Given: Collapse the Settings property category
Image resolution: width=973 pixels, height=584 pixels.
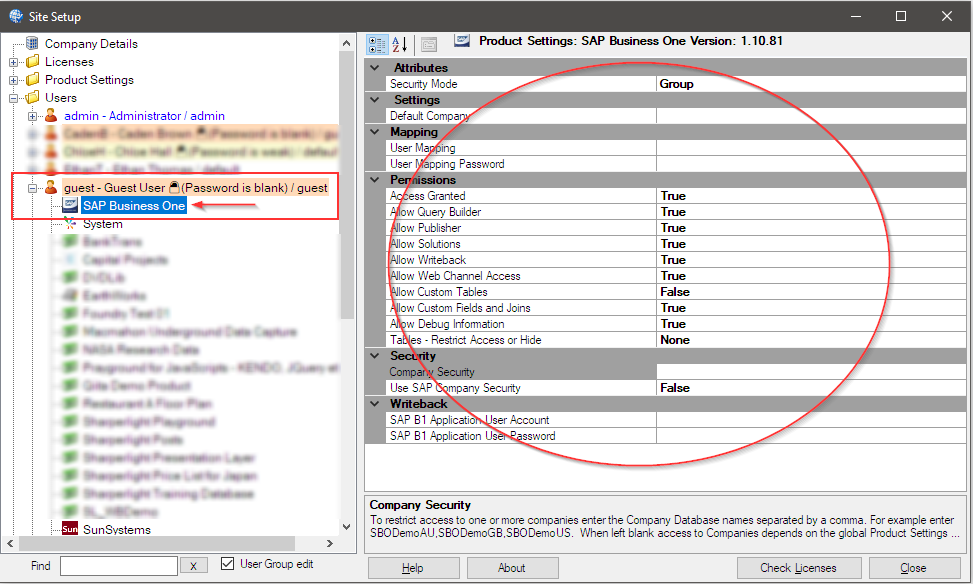Looking at the screenshot, I should coord(375,99).
